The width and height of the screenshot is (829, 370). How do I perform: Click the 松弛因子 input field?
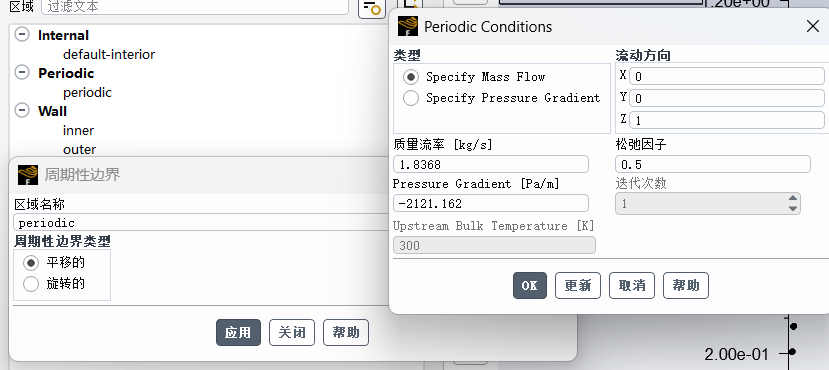[713, 164]
